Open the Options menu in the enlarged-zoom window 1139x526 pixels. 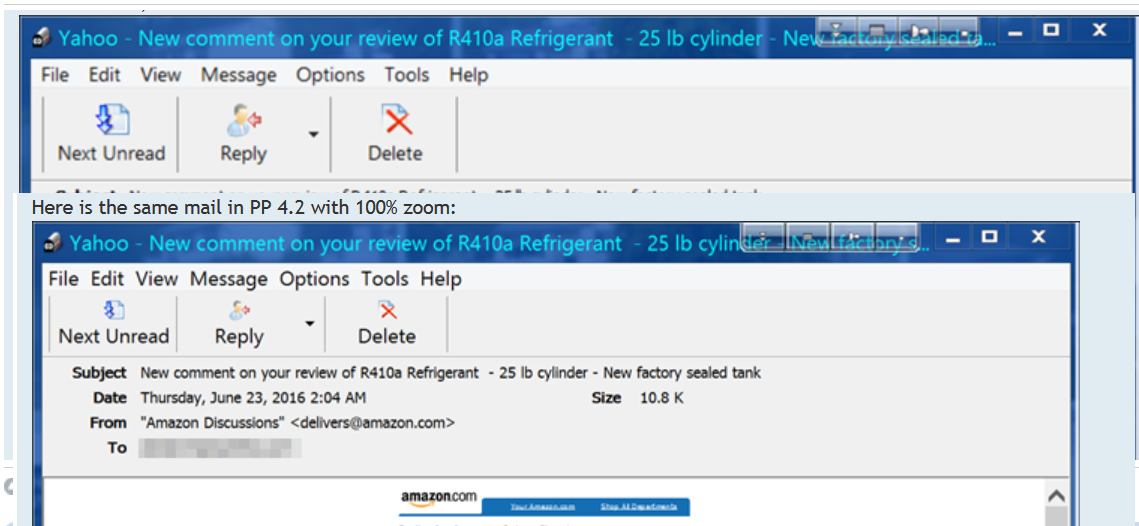point(331,75)
